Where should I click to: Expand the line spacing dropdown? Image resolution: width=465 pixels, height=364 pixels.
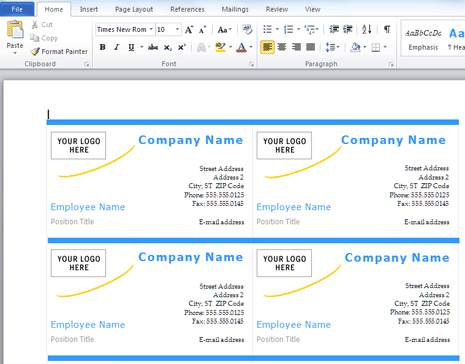[338, 47]
